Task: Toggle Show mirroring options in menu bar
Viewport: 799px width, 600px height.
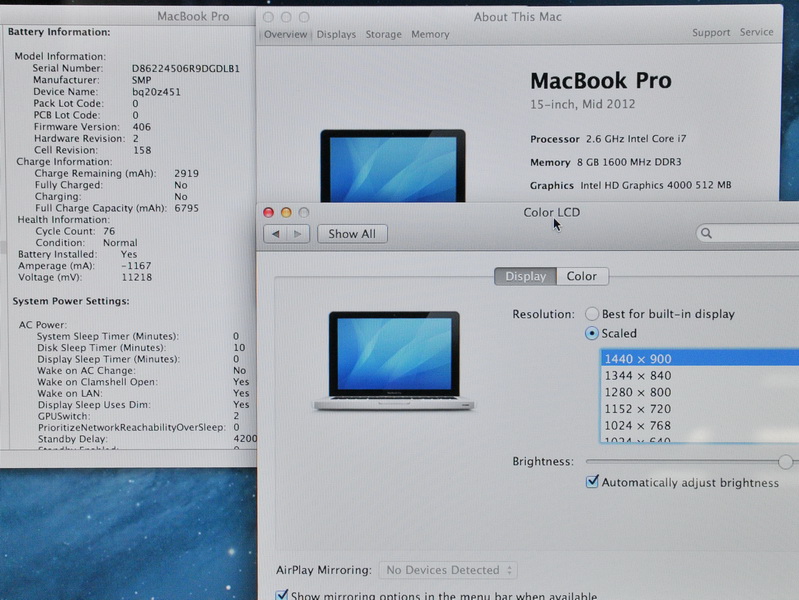Action: tap(282, 595)
